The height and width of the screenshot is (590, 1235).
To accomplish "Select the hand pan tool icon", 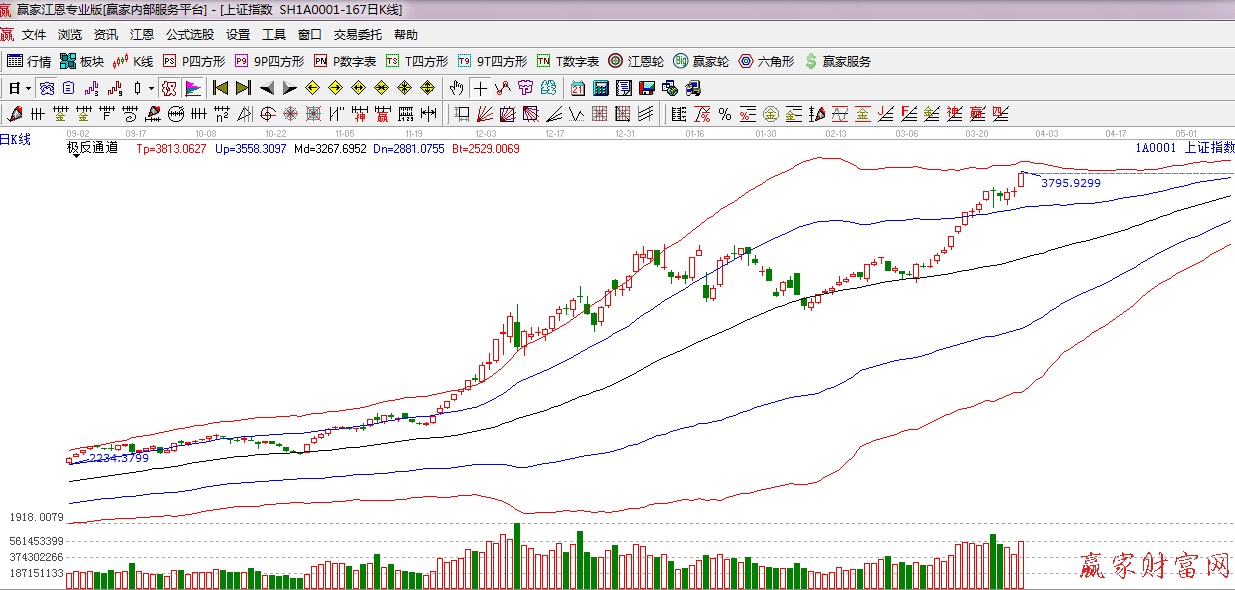I will pyautogui.click(x=457, y=88).
